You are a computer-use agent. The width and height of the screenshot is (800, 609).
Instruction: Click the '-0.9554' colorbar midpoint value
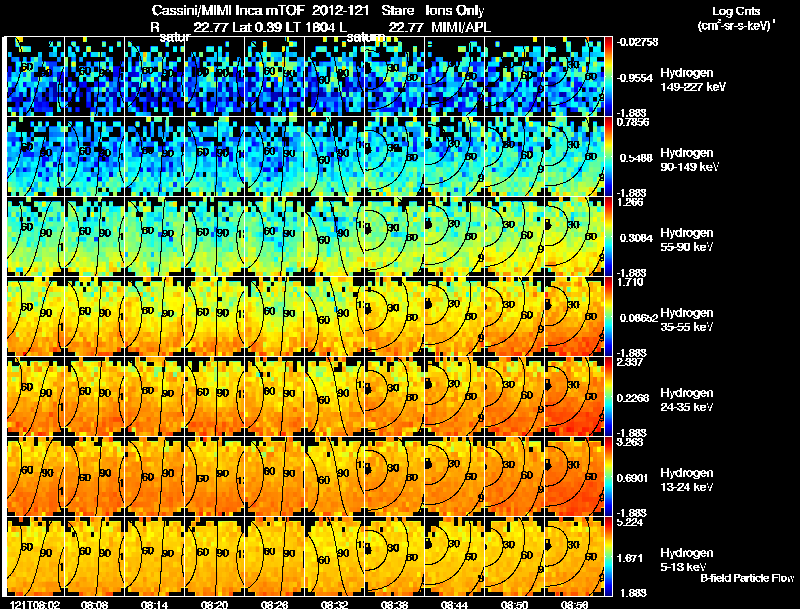(635, 78)
